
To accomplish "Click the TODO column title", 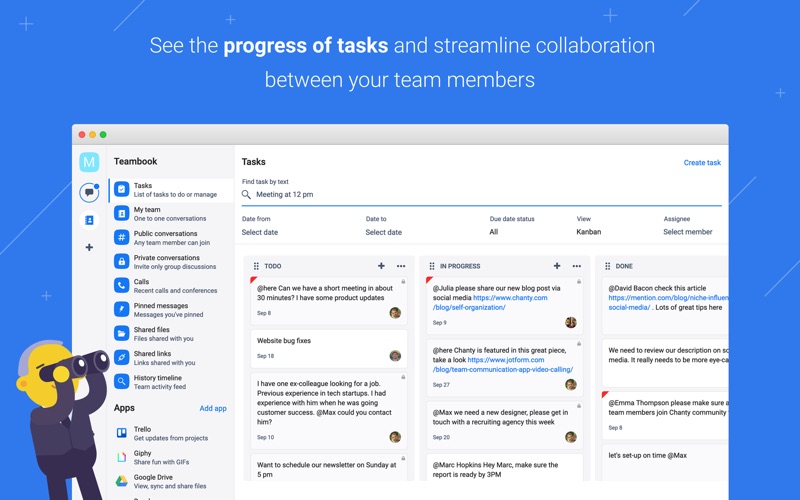I will tap(273, 266).
